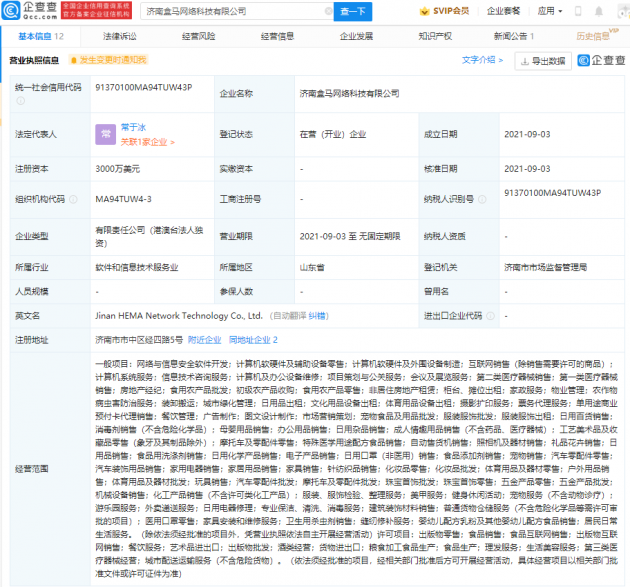
Task: Select registered capital 3000万美元
Action: click(118, 169)
